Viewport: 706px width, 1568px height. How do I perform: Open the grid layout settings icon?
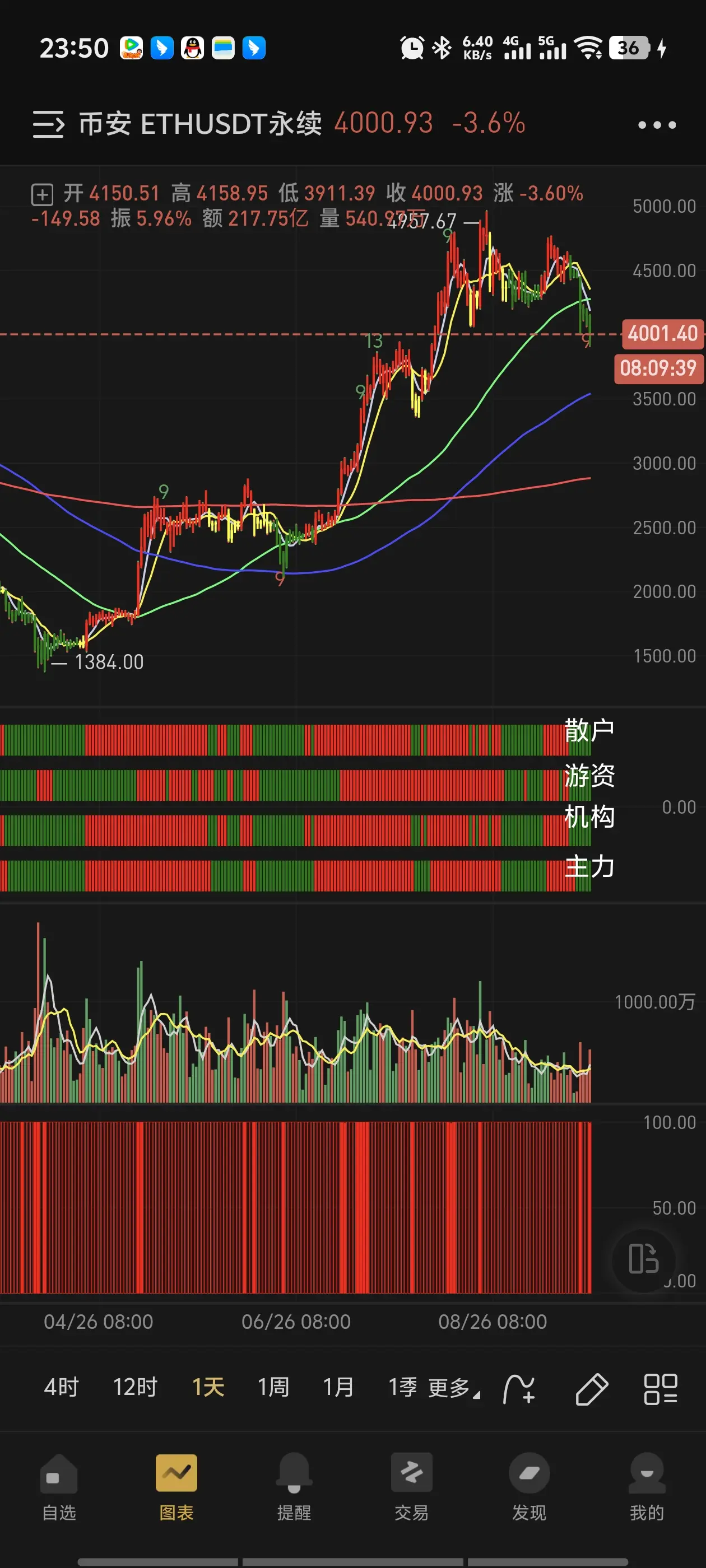[x=660, y=1389]
